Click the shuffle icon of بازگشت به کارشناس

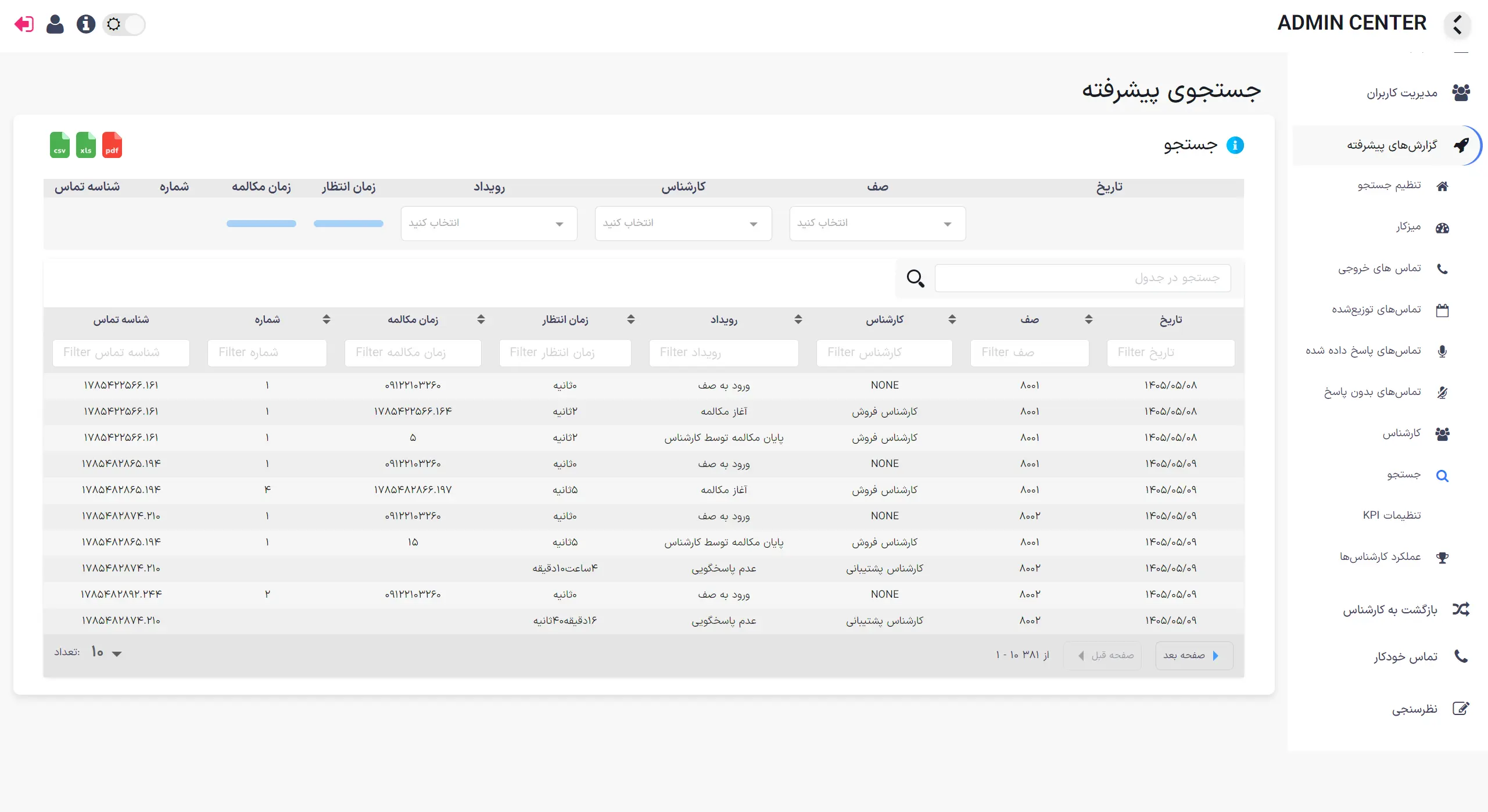pos(1461,609)
